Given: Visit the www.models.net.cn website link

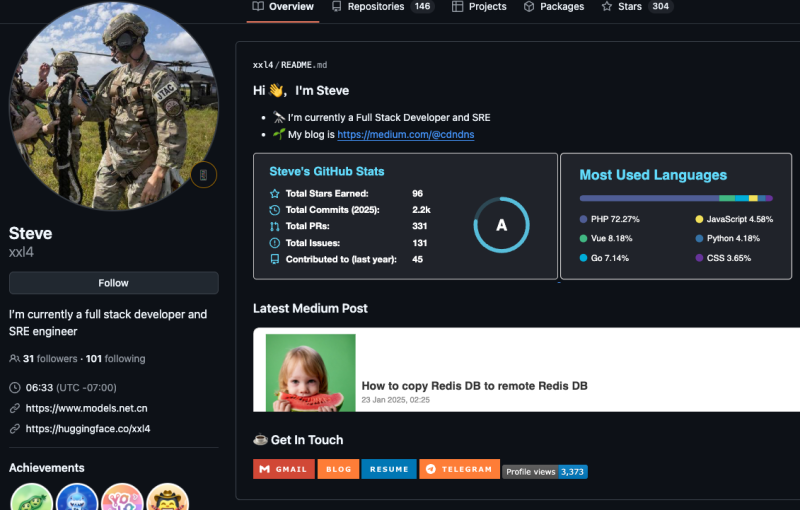Looking at the screenshot, I should [x=86, y=408].
